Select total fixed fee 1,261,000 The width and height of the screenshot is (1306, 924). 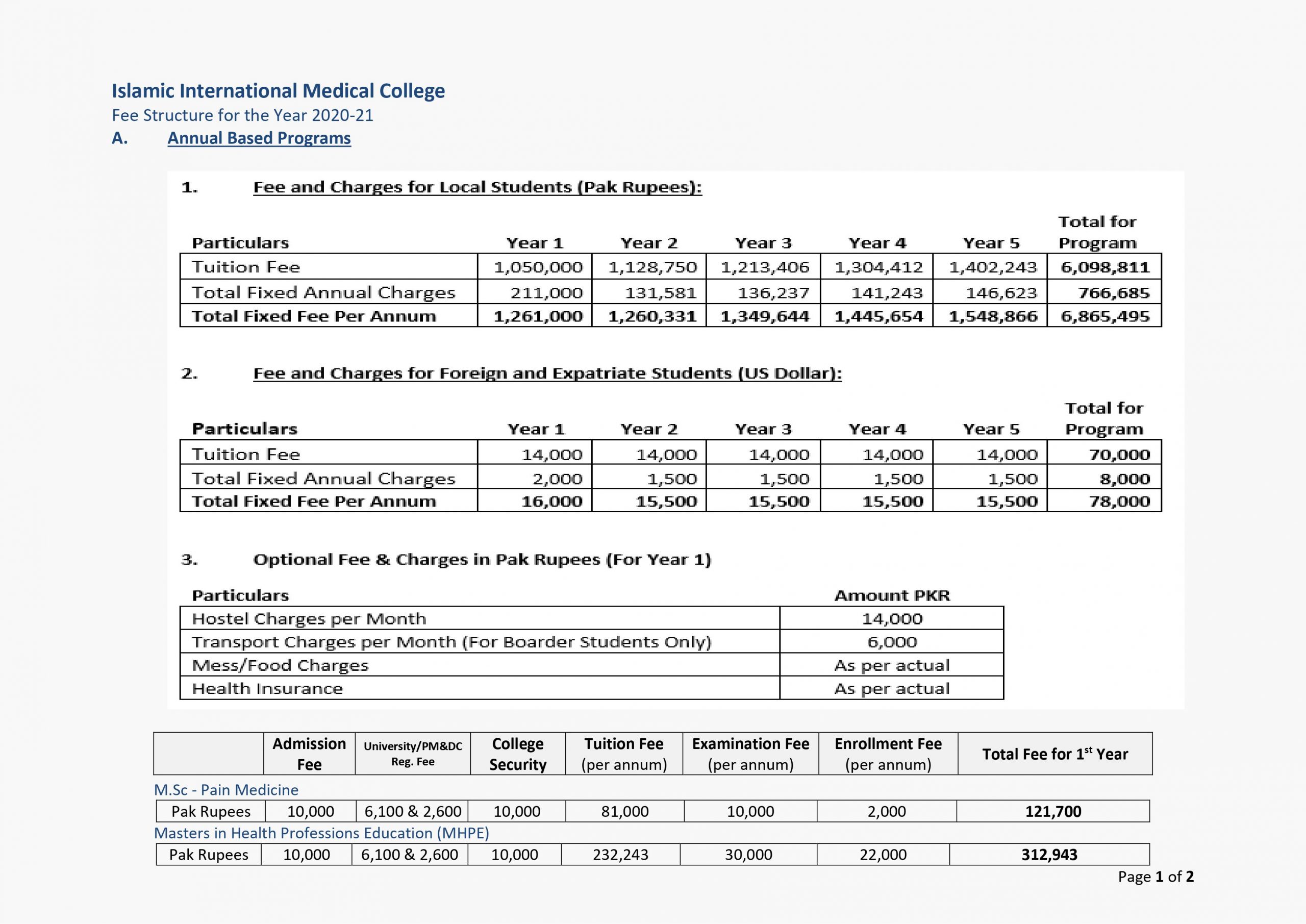coord(538,316)
